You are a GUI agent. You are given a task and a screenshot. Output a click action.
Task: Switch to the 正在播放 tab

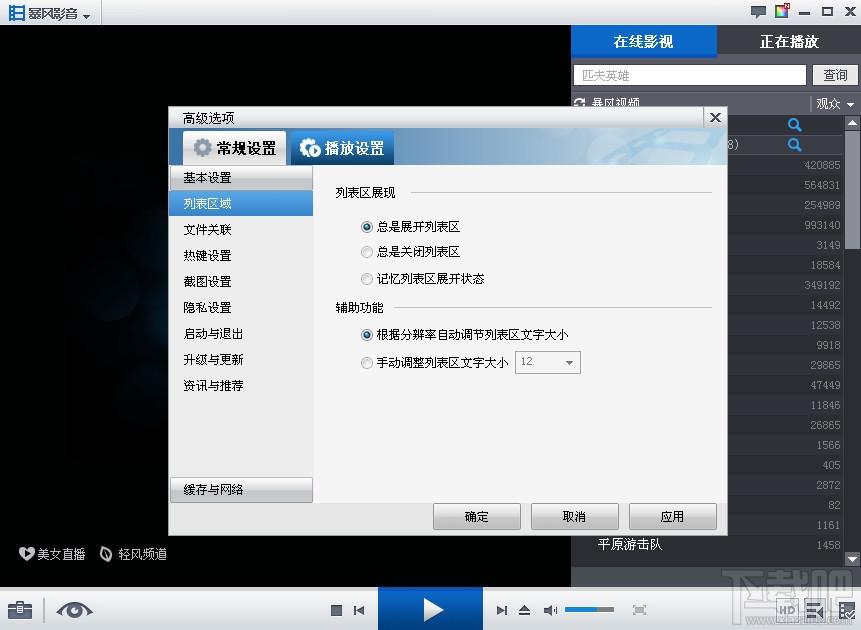point(789,41)
